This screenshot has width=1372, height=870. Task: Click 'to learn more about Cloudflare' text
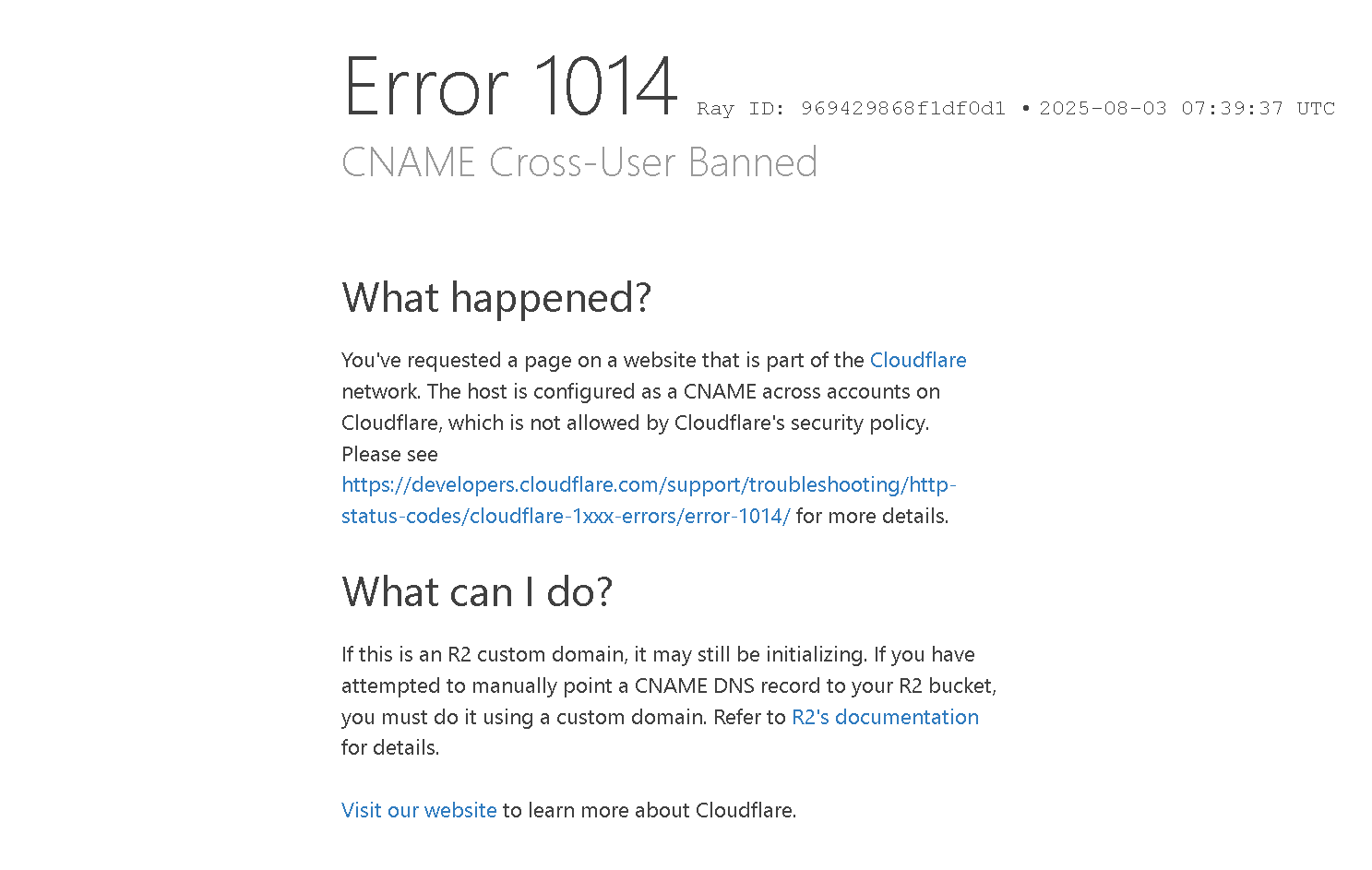(649, 810)
